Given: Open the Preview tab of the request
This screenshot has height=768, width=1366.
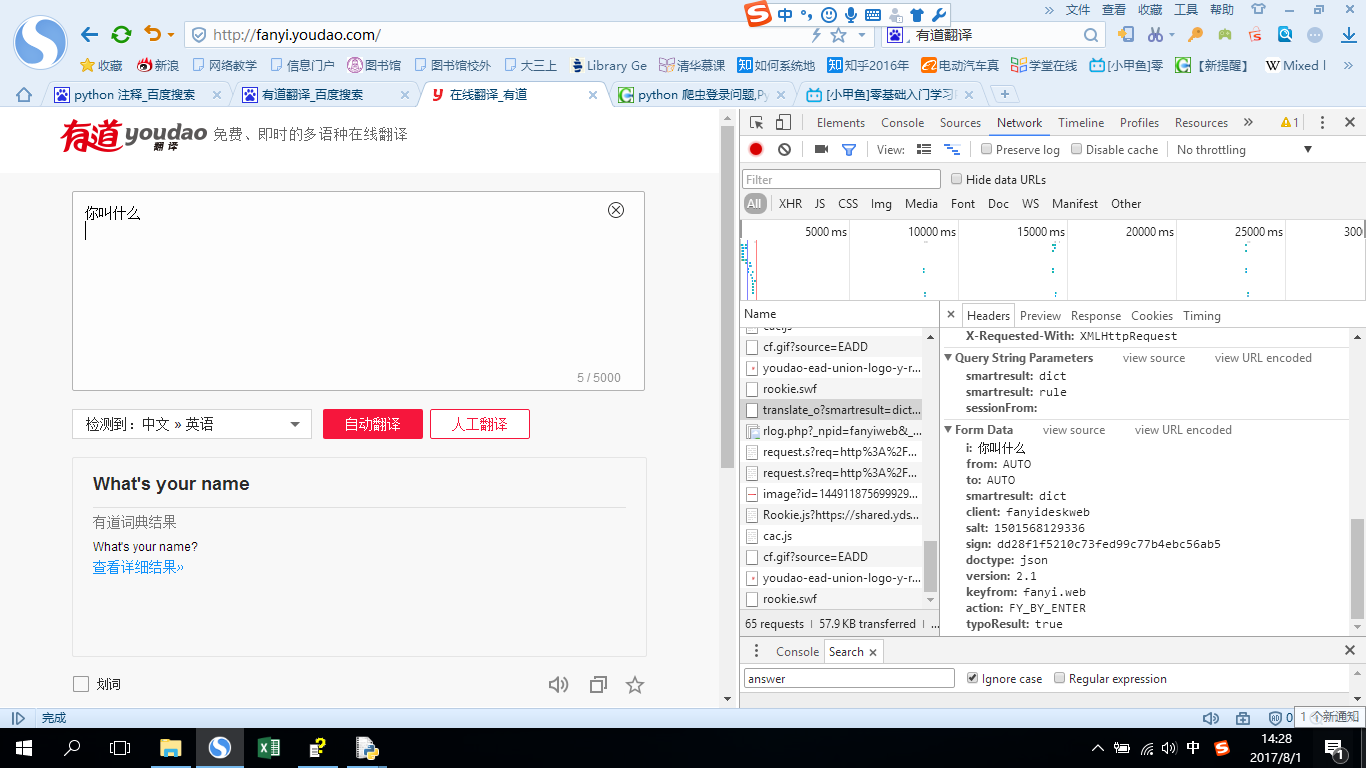Looking at the screenshot, I should (x=1040, y=316).
